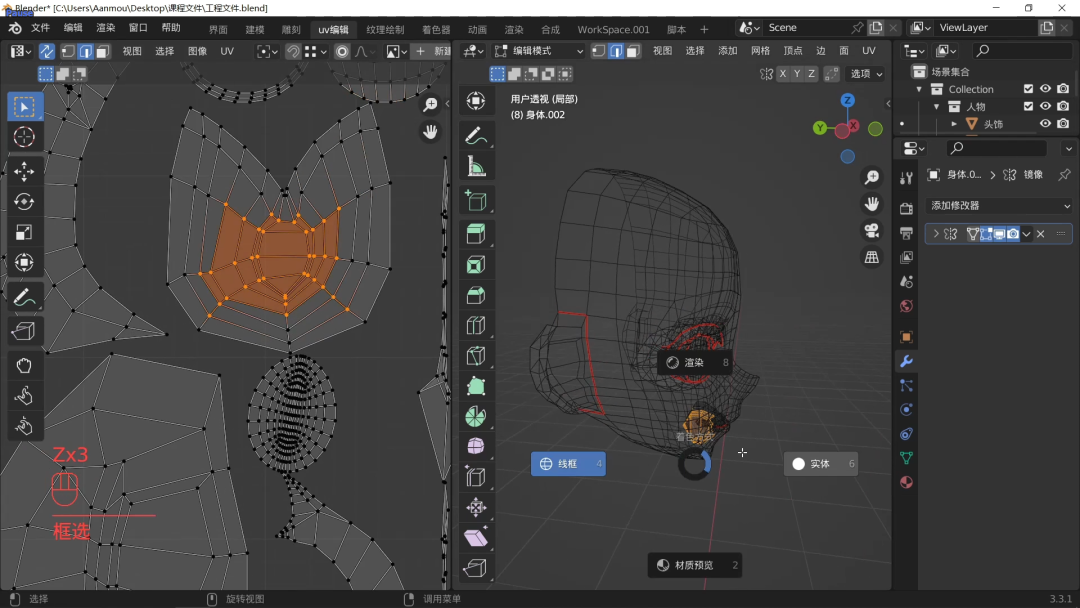
Task: Open the 选项 options dropdown
Action: coord(866,74)
